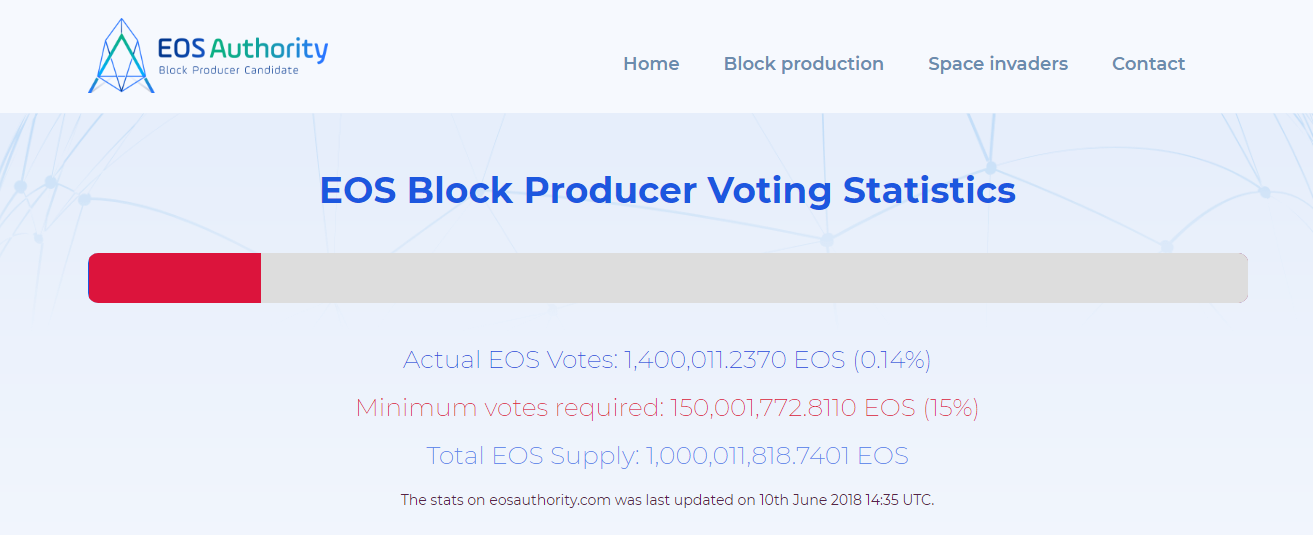Click the "Block Producer Candidate" tagline
The width and height of the screenshot is (1313, 535).
(x=229, y=71)
